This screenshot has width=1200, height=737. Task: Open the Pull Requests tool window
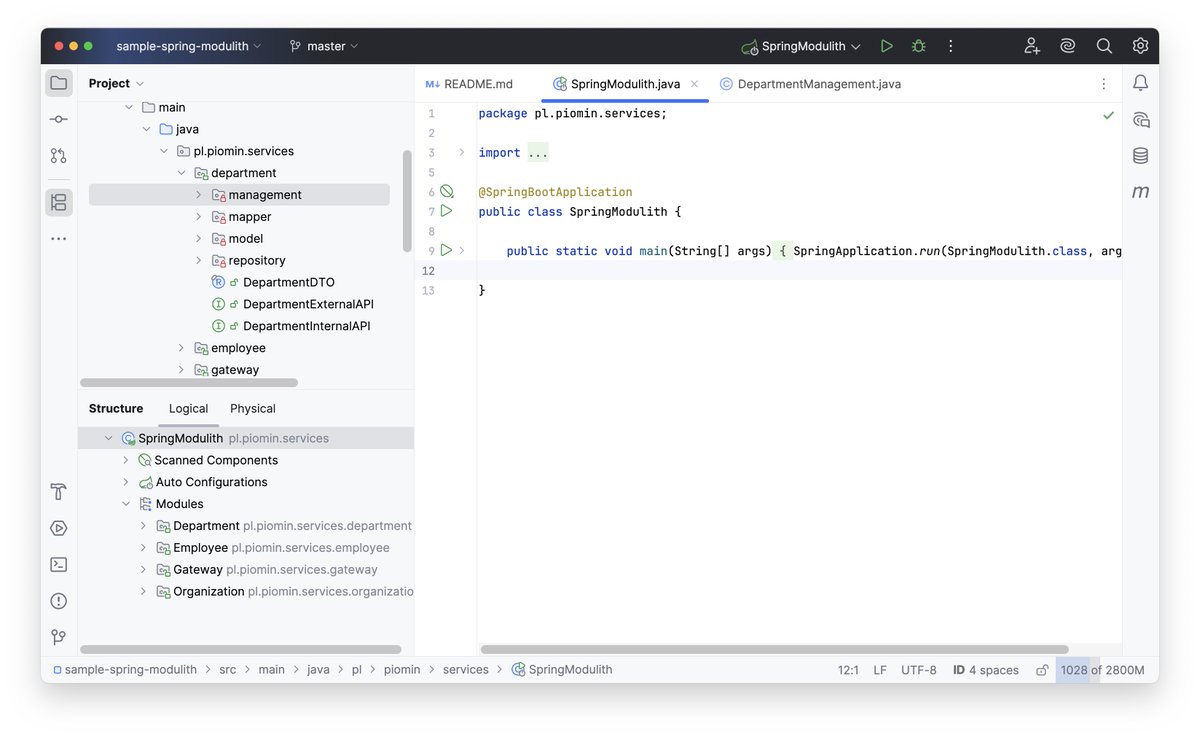point(59,155)
